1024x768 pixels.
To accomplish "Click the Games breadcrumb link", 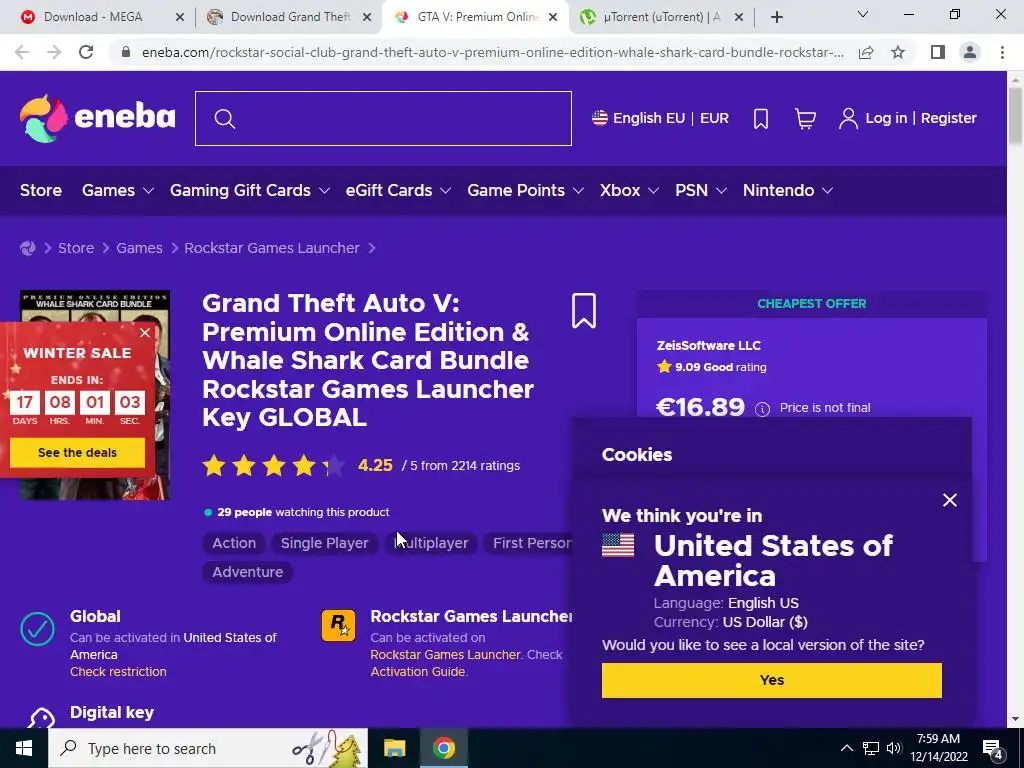I will 139,248.
